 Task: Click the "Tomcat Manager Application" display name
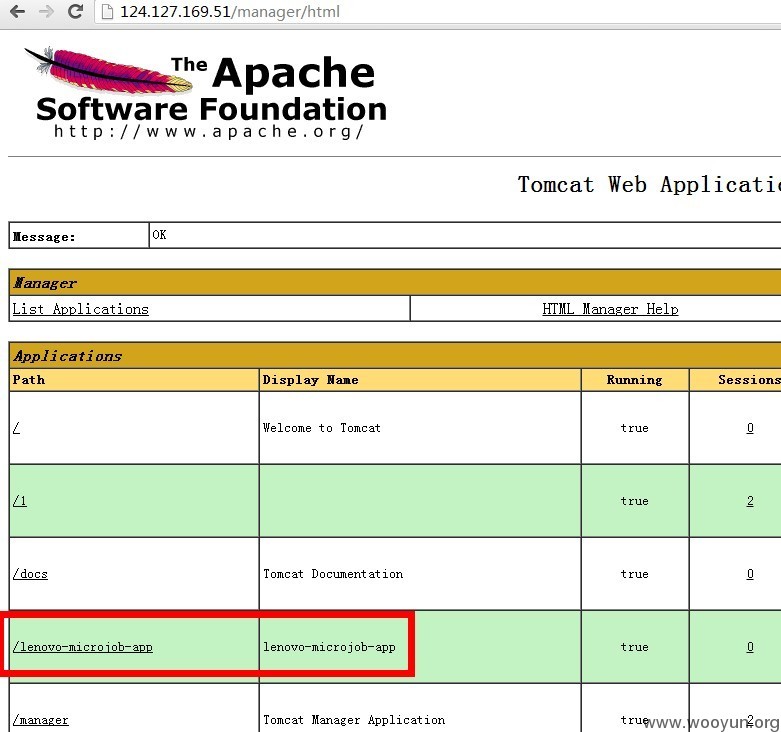(x=354, y=720)
